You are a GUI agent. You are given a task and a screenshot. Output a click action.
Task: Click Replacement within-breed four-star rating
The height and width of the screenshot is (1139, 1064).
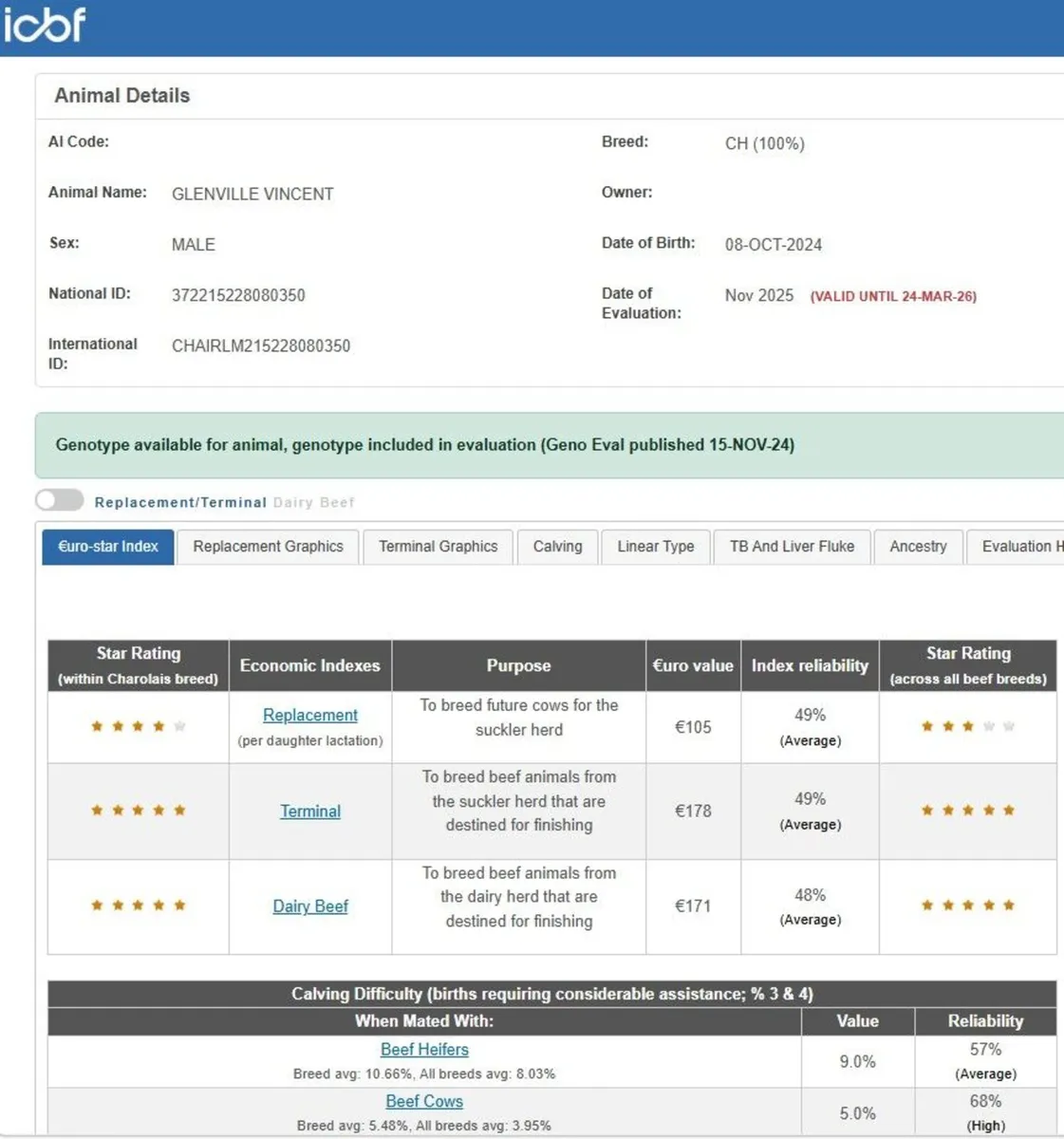[138, 727]
